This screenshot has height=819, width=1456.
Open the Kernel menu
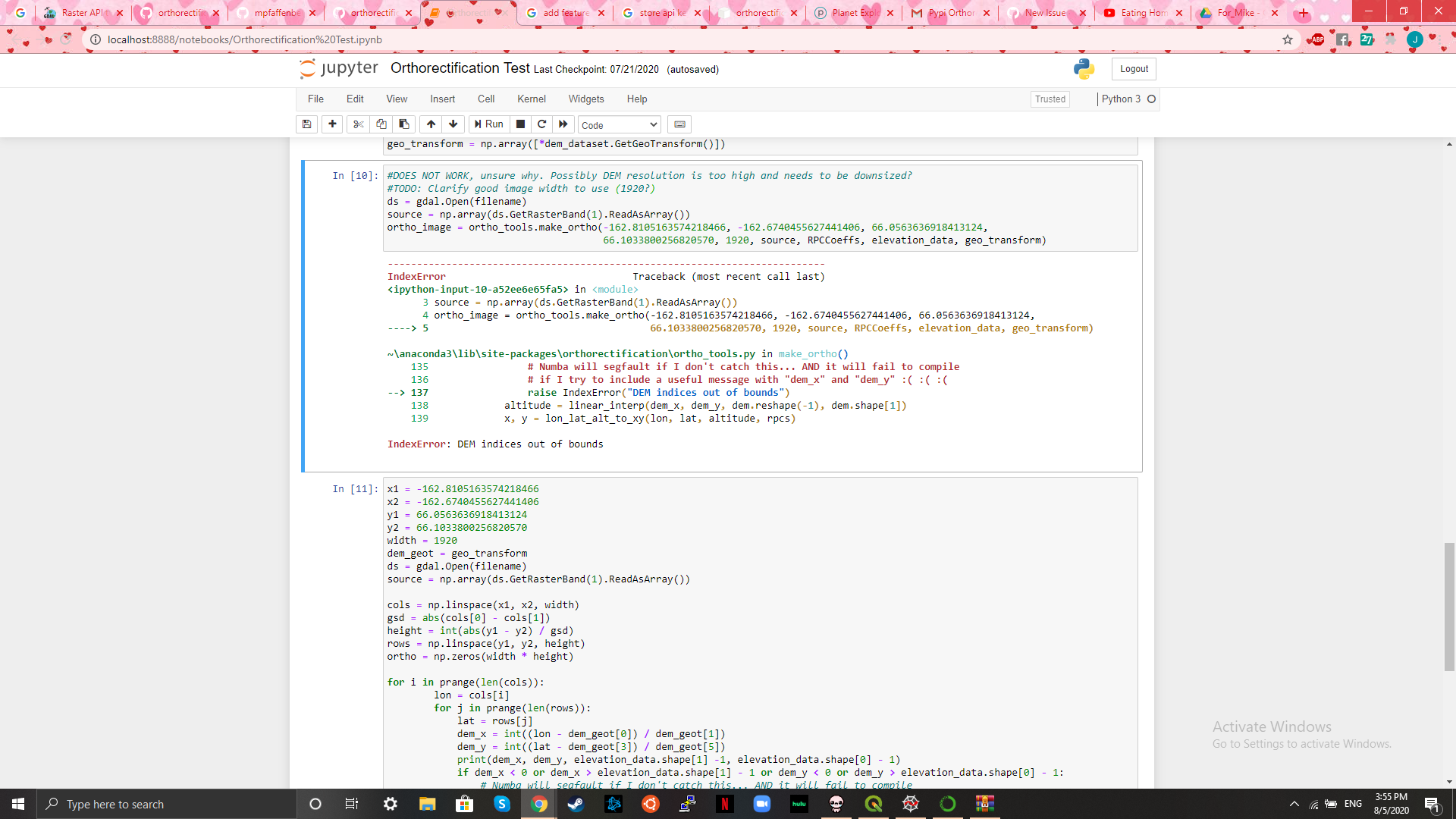531,99
